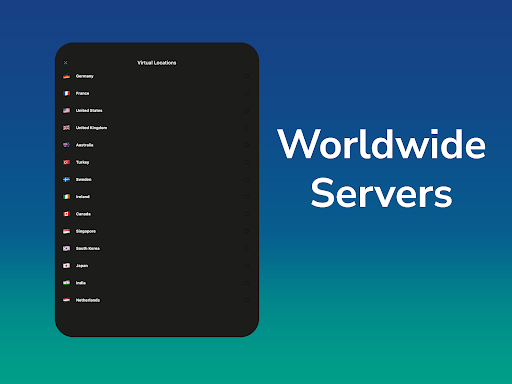Click the Worldwide Servers headline text
The width and height of the screenshot is (512, 384).
pyautogui.click(x=382, y=168)
